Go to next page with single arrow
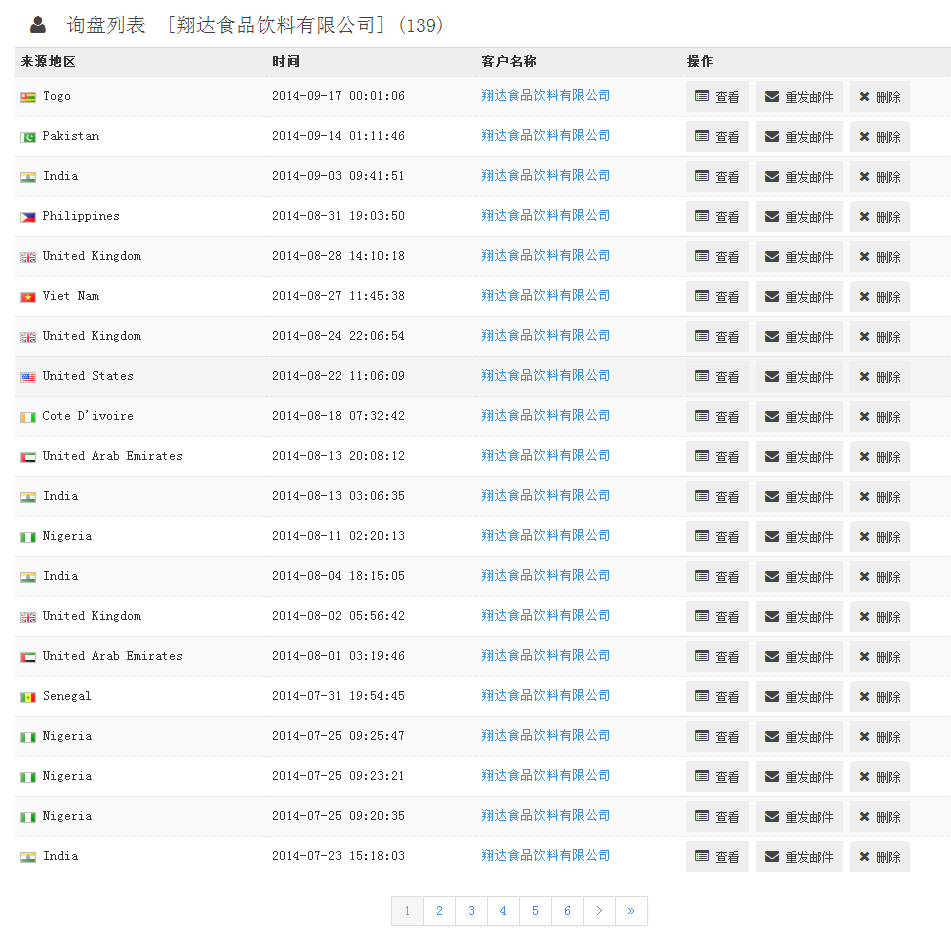The height and width of the screenshot is (931, 951). pos(599,911)
